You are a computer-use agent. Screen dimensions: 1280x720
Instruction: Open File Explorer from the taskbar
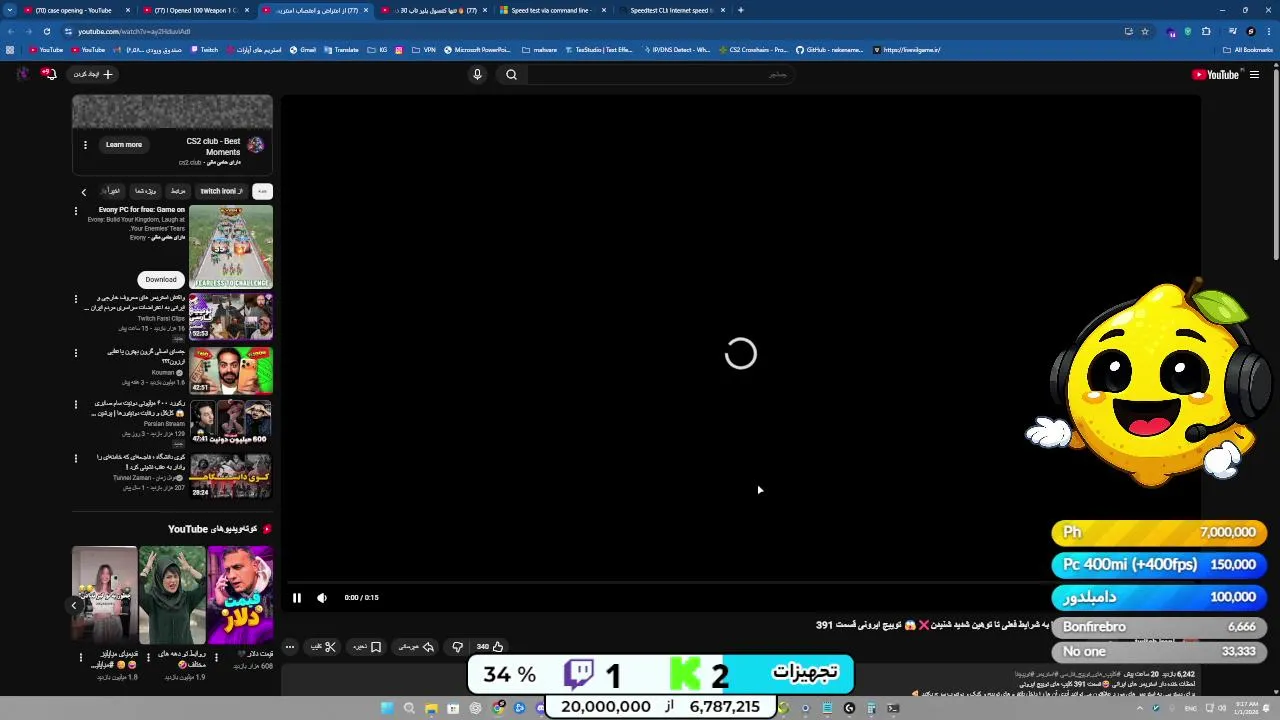tap(431, 708)
